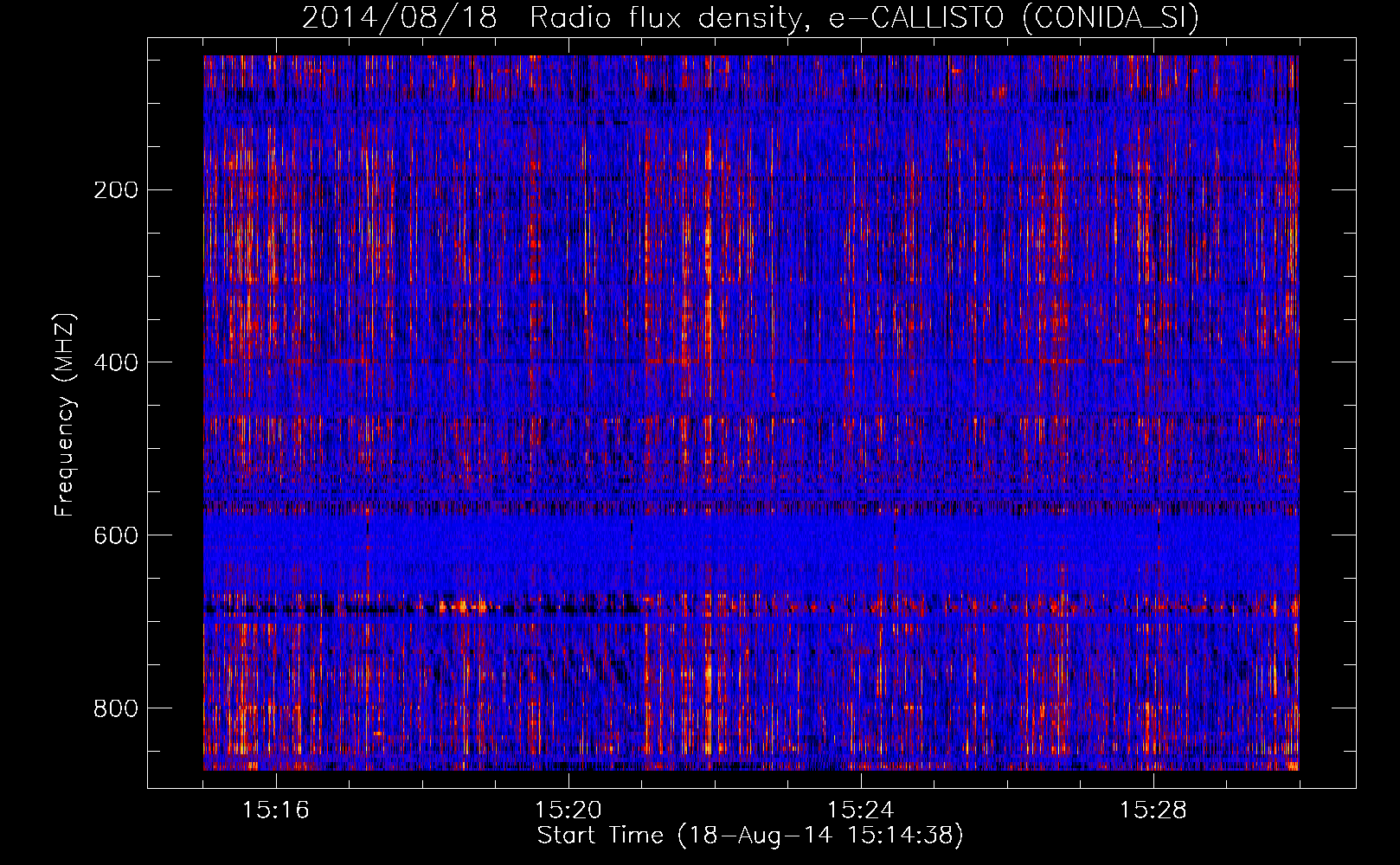This screenshot has height=865, width=1400.
Task: Click the 400 frequency tick label
Action: tap(116, 362)
